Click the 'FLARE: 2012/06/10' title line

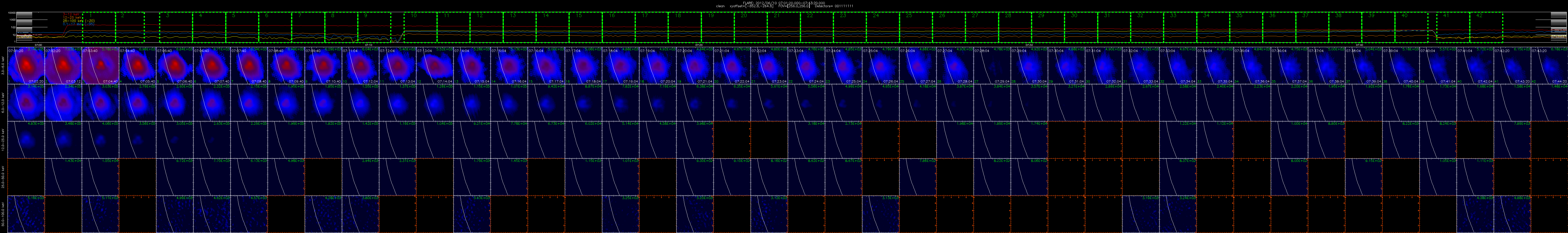tap(784, 2)
